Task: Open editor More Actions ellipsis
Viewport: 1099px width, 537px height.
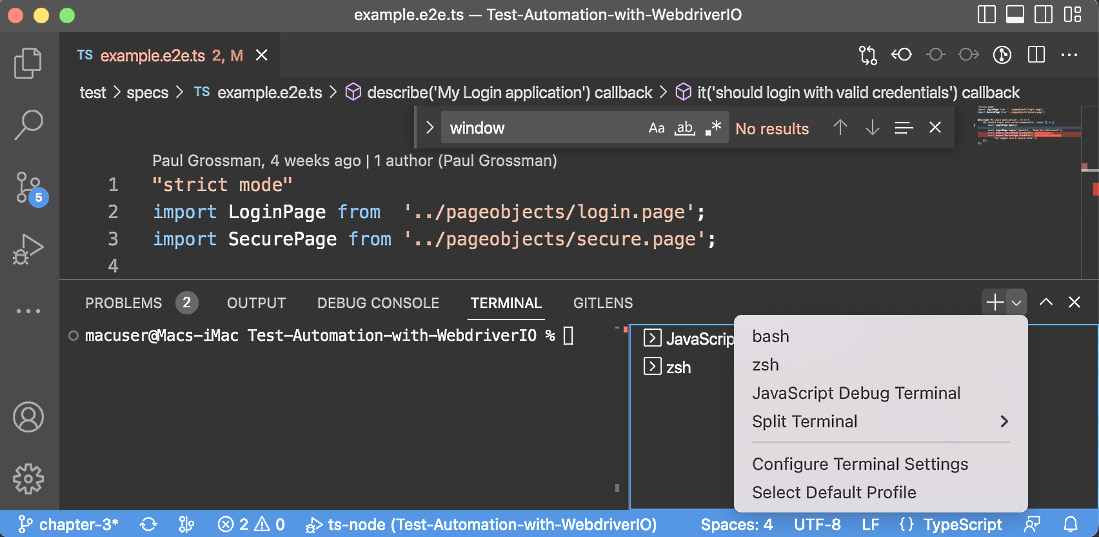Action: click(x=1069, y=55)
